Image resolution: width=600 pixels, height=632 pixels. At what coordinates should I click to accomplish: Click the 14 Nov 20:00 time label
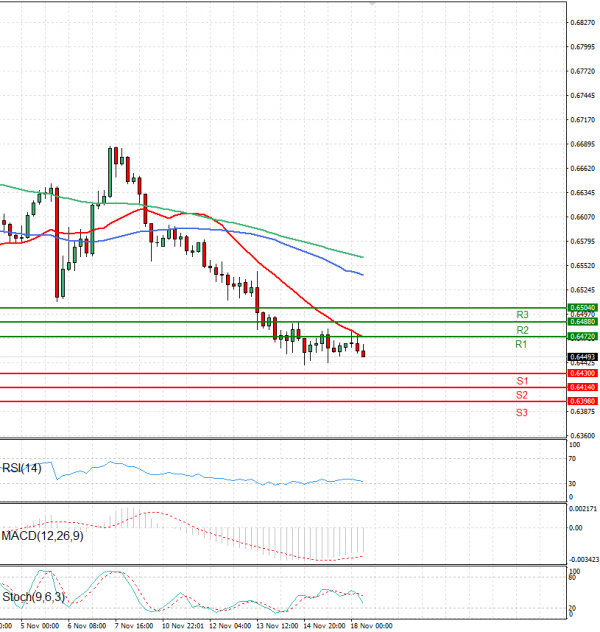[x=324, y=626]
